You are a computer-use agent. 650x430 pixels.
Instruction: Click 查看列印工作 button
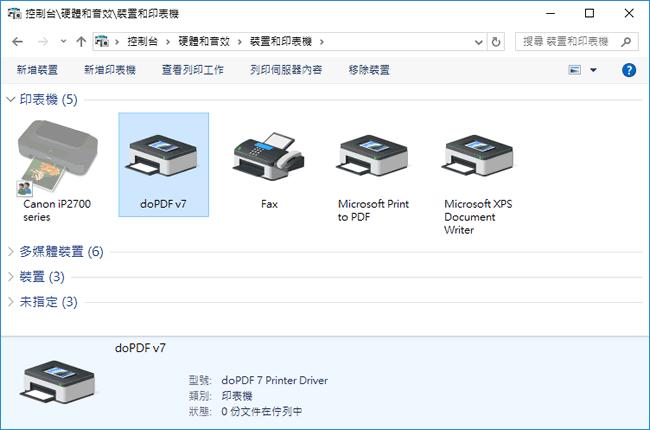coord(192,70)
